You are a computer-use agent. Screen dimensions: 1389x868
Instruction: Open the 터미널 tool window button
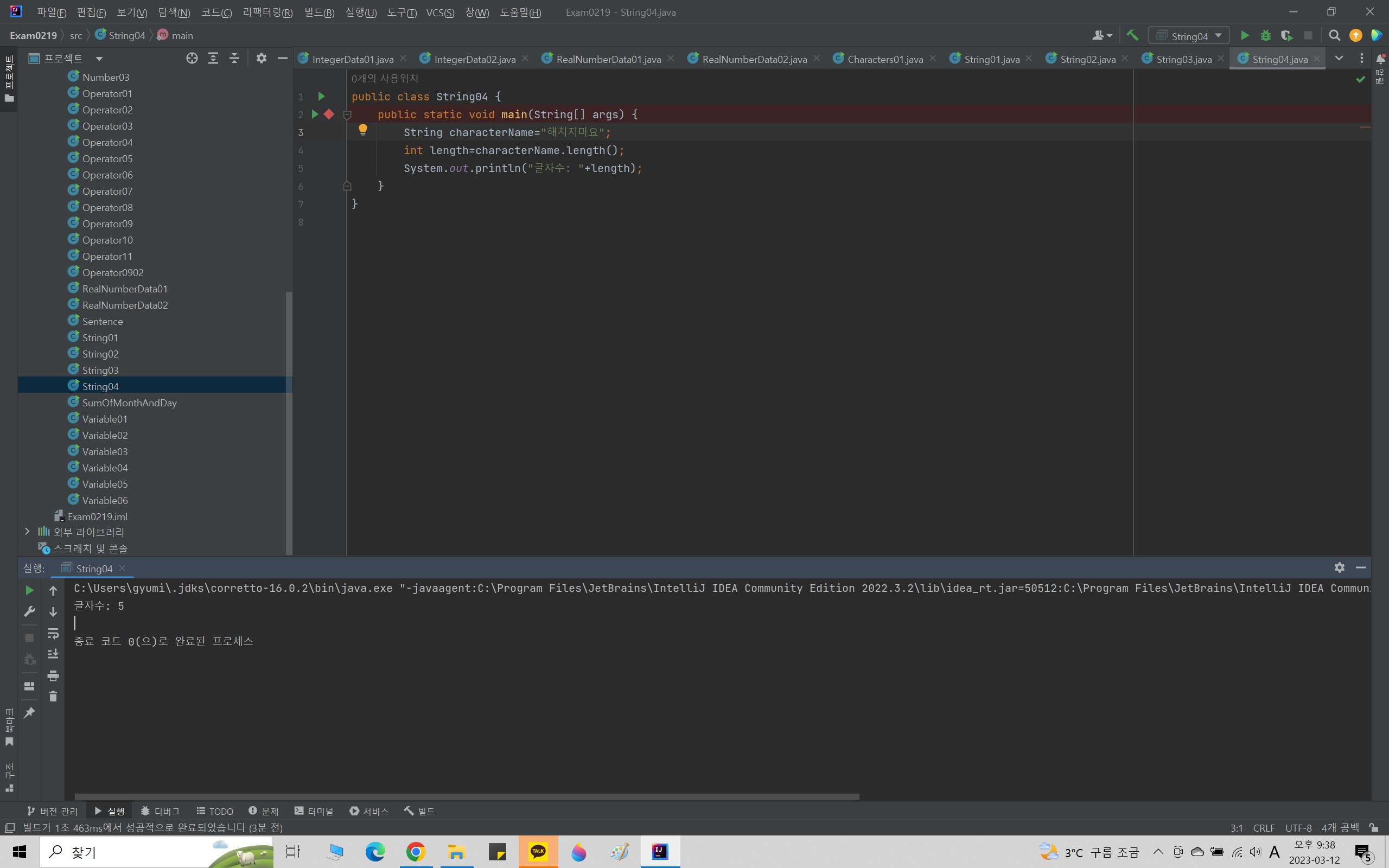314,810
